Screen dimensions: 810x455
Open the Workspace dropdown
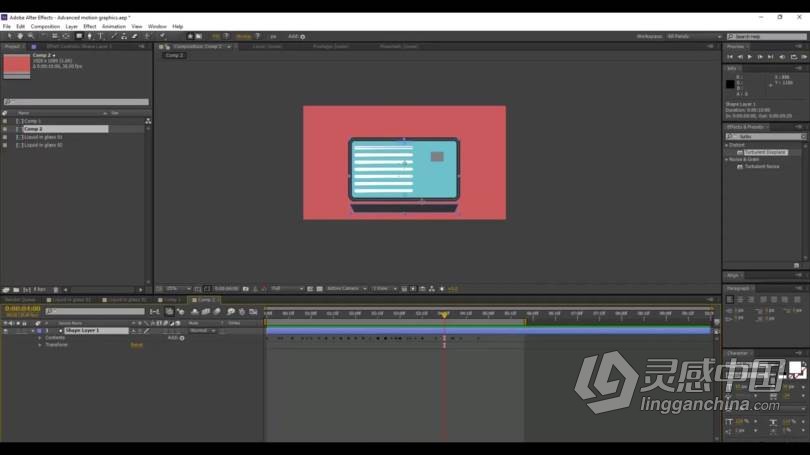(692, 36)
